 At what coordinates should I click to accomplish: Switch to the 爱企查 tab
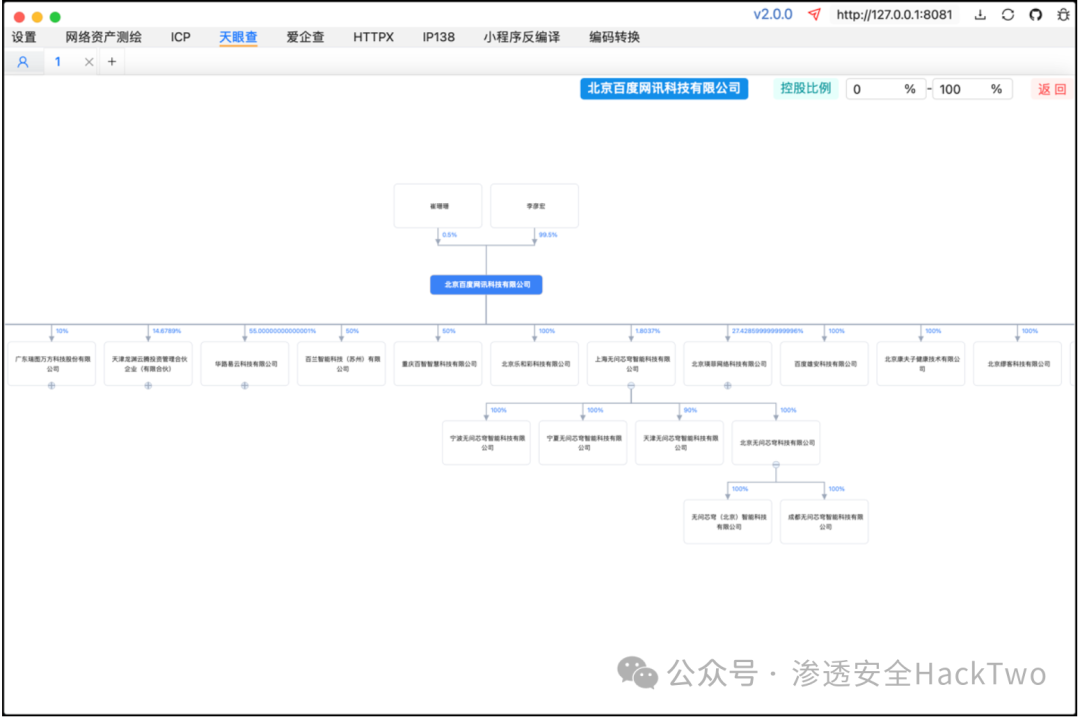tap(305, 37)
